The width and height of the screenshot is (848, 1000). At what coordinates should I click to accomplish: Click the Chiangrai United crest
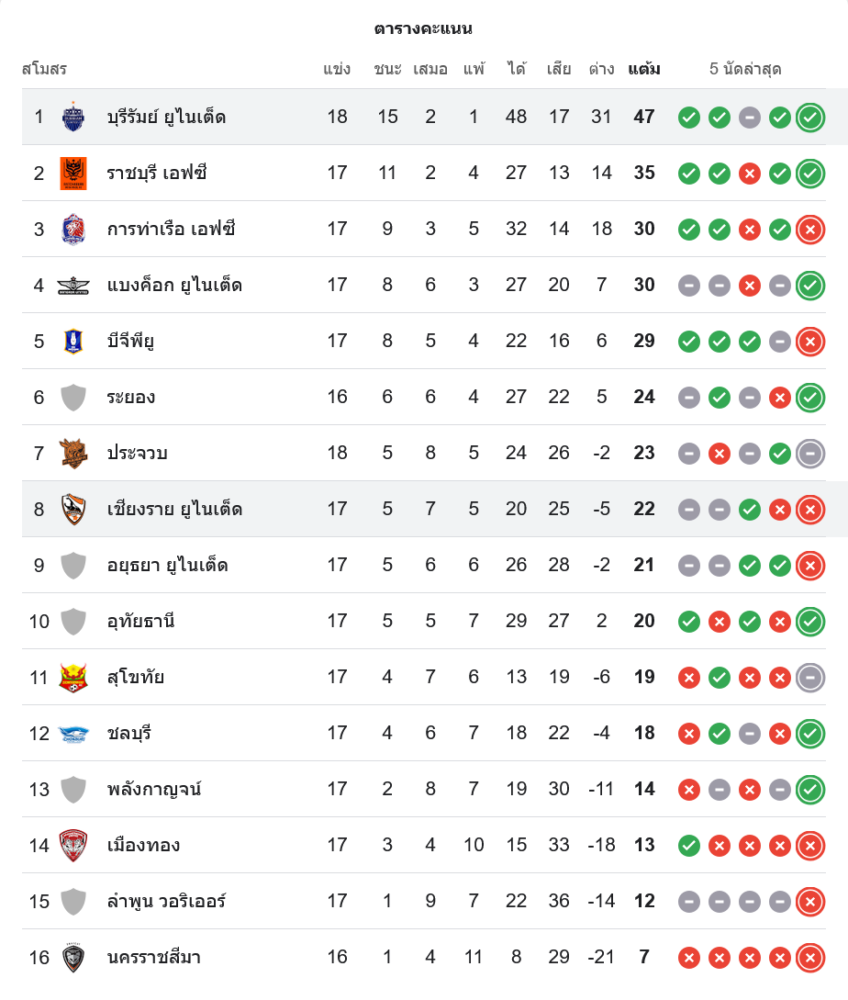pyautogui.click(x=73, y=509)
